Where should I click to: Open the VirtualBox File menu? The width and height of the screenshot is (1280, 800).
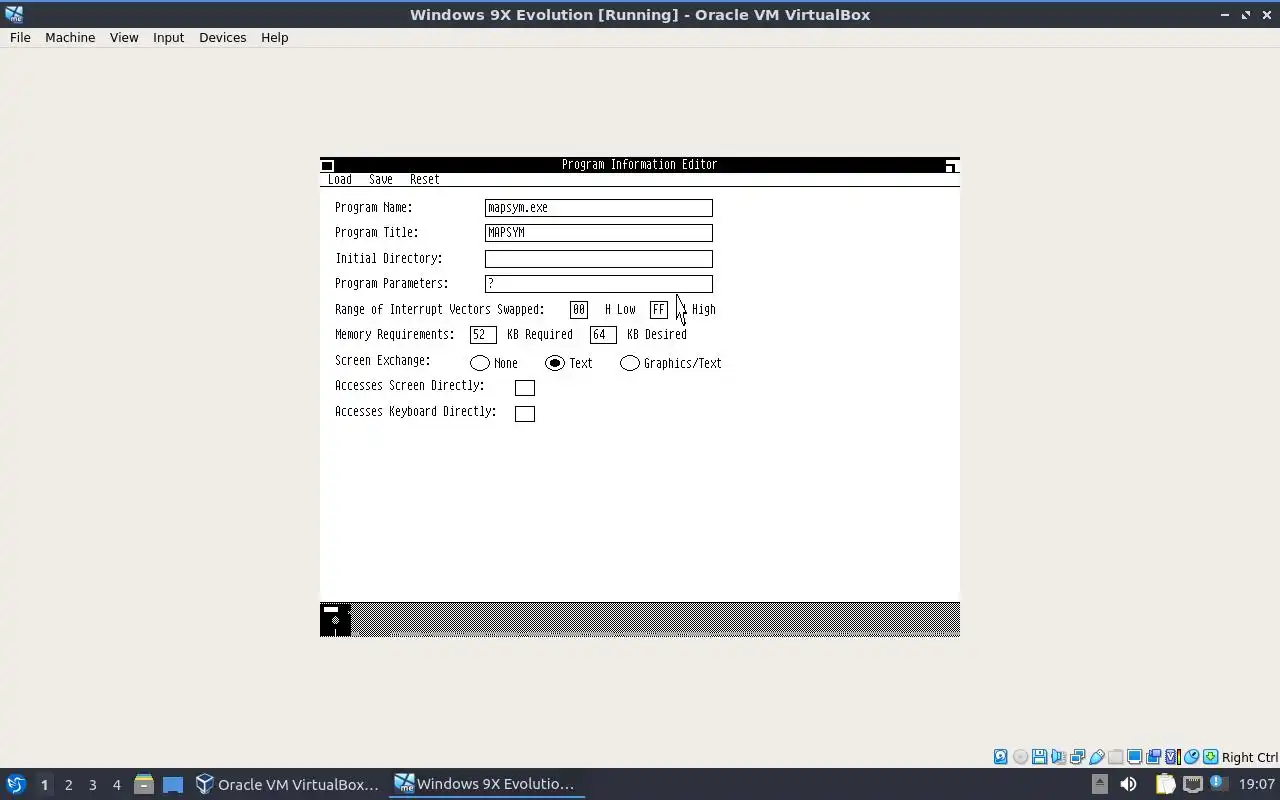[20, 37]
